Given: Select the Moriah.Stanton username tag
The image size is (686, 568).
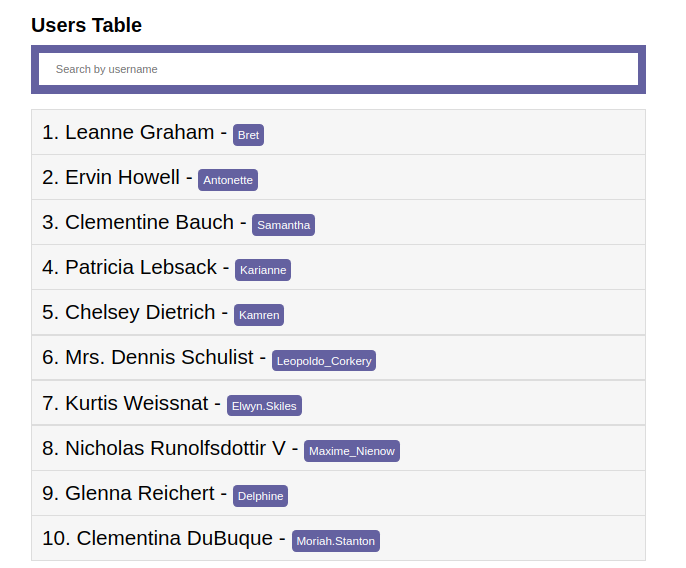Looking at the screenshot, I should pos(335,541).
